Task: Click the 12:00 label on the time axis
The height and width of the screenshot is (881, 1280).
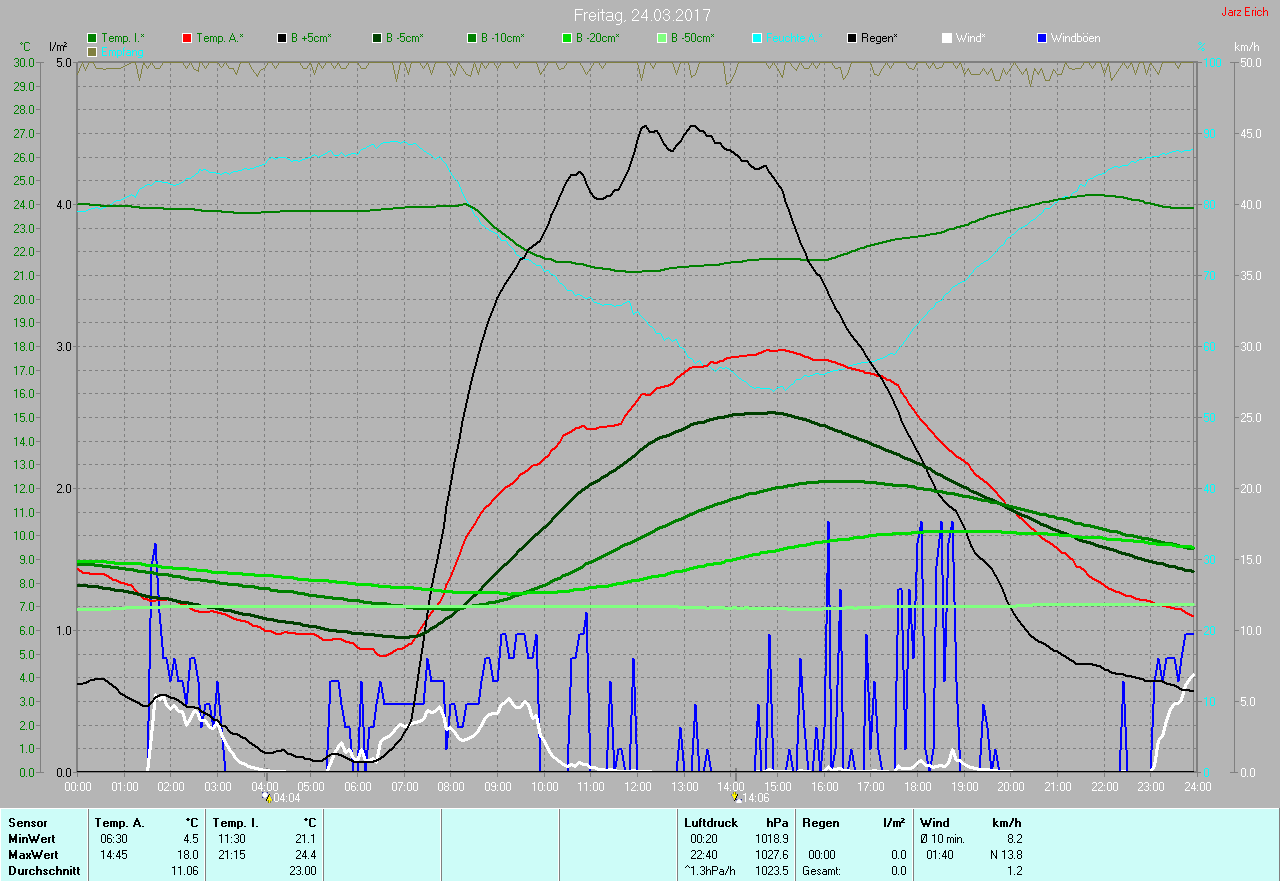Action: point(637,787)
